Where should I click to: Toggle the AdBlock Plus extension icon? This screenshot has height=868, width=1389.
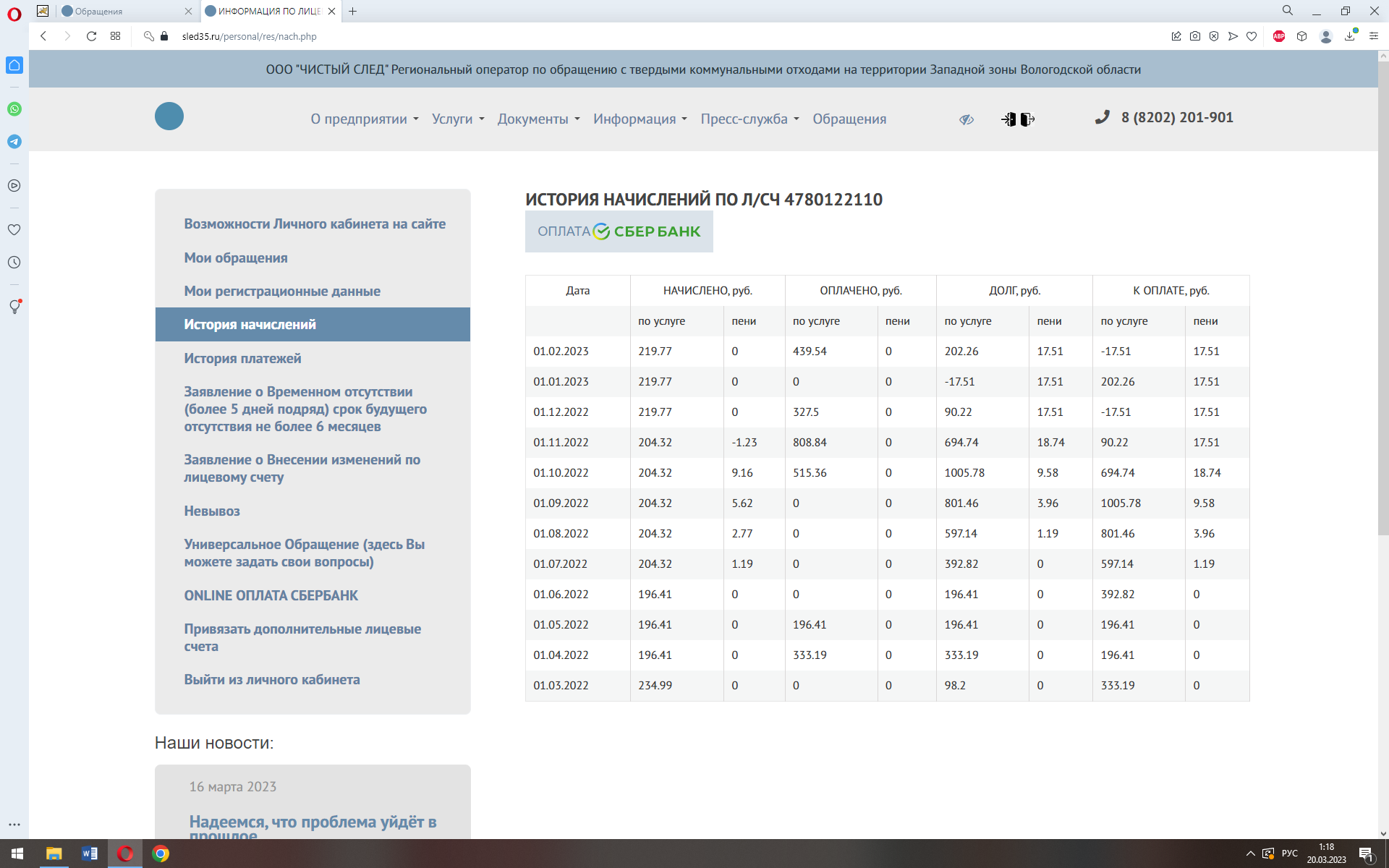[x=1278, y=36]
